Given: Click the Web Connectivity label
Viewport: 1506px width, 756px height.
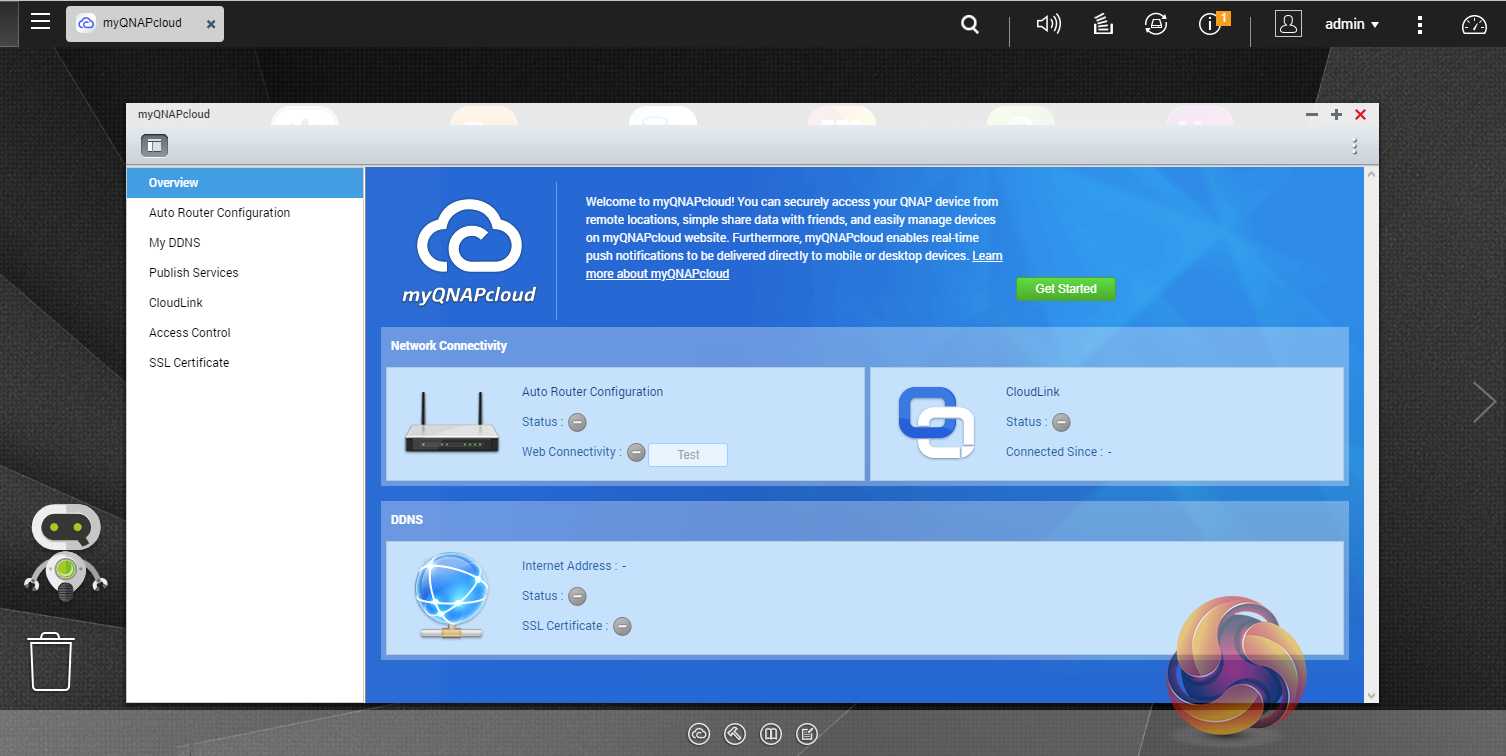Looking at the screenshot, I should tap(571, 452).
